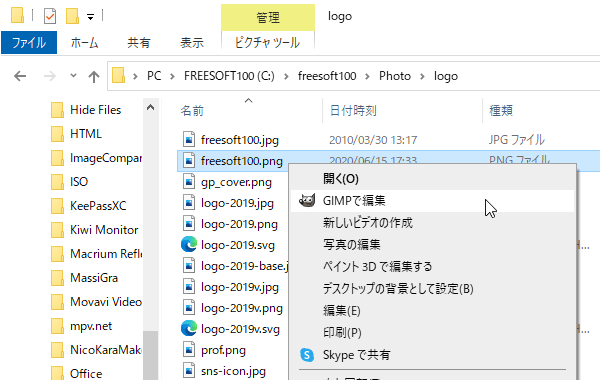Viewport: 600px width, 380px height.
Task: Expand the chevron after freesoft100 breadcrumb
Action: pos(367,77)
